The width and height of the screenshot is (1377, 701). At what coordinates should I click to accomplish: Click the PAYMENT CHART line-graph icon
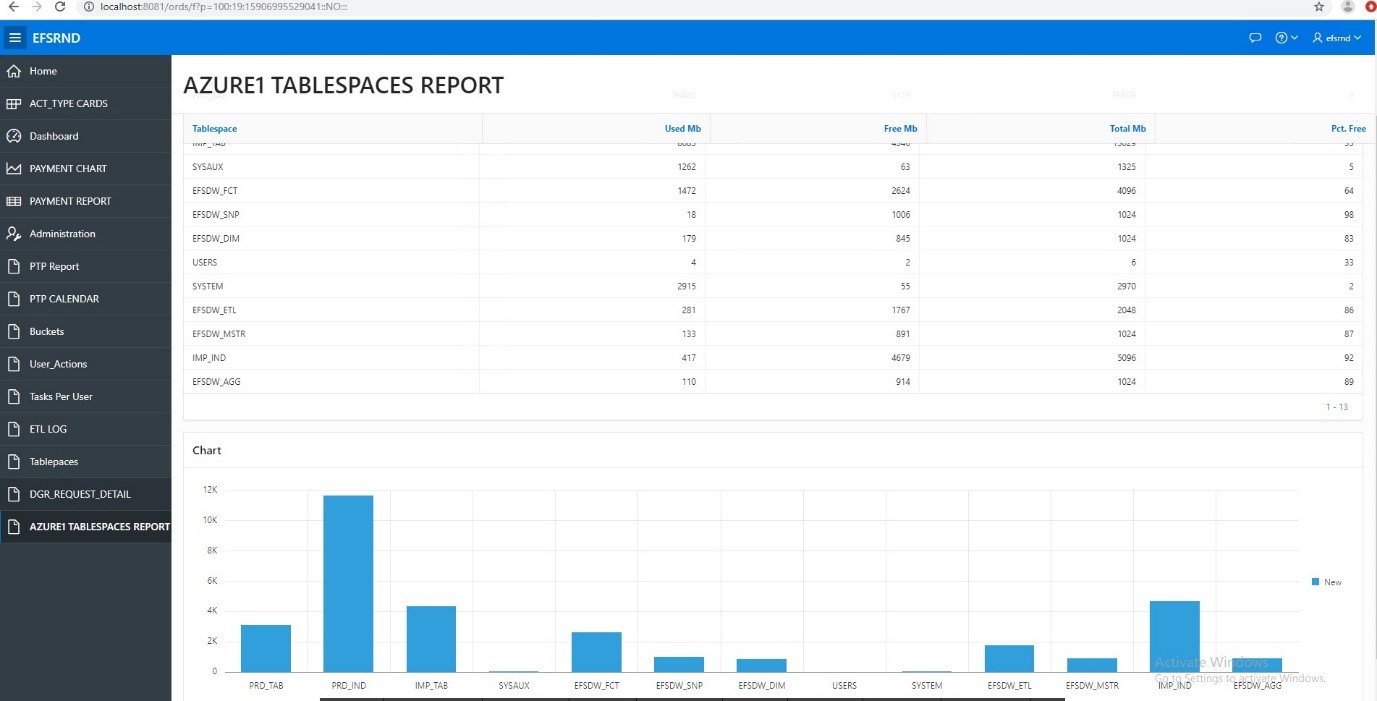[14, 169]
